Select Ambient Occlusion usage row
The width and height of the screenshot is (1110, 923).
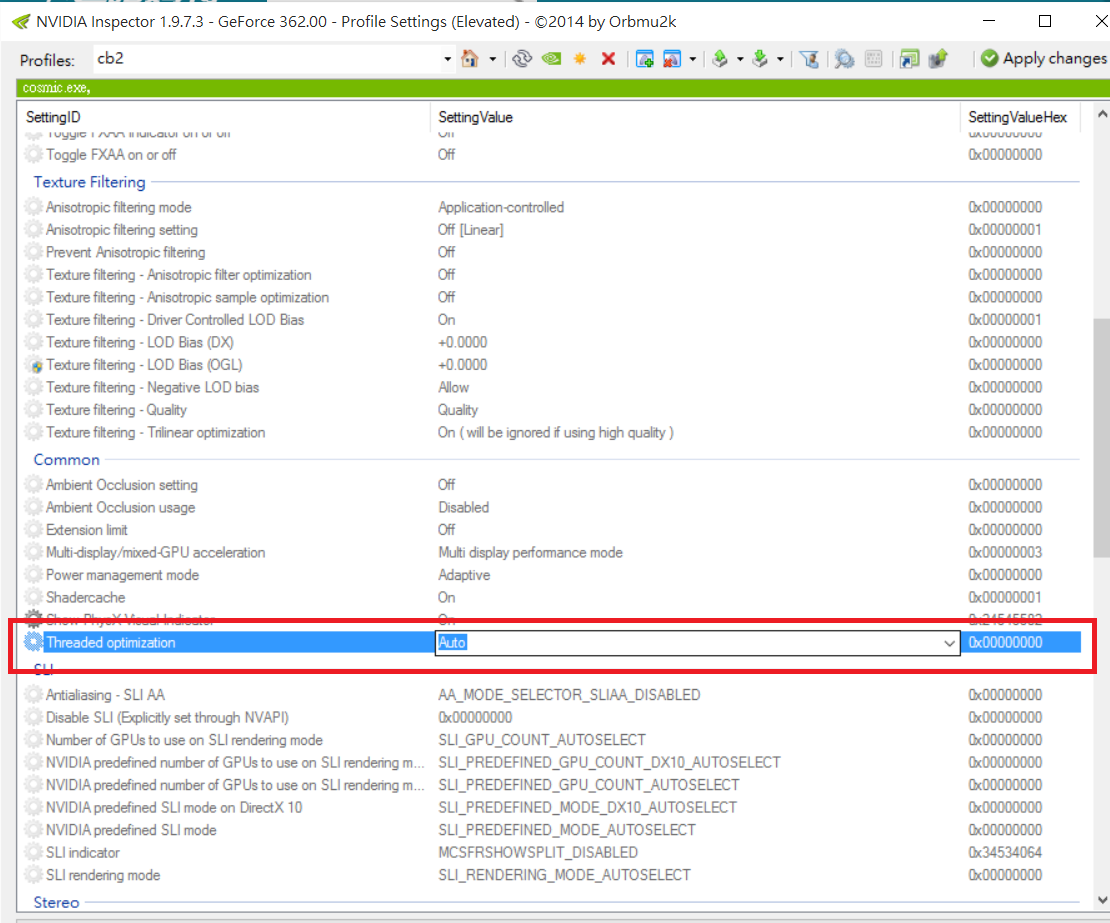click(551, 508)
